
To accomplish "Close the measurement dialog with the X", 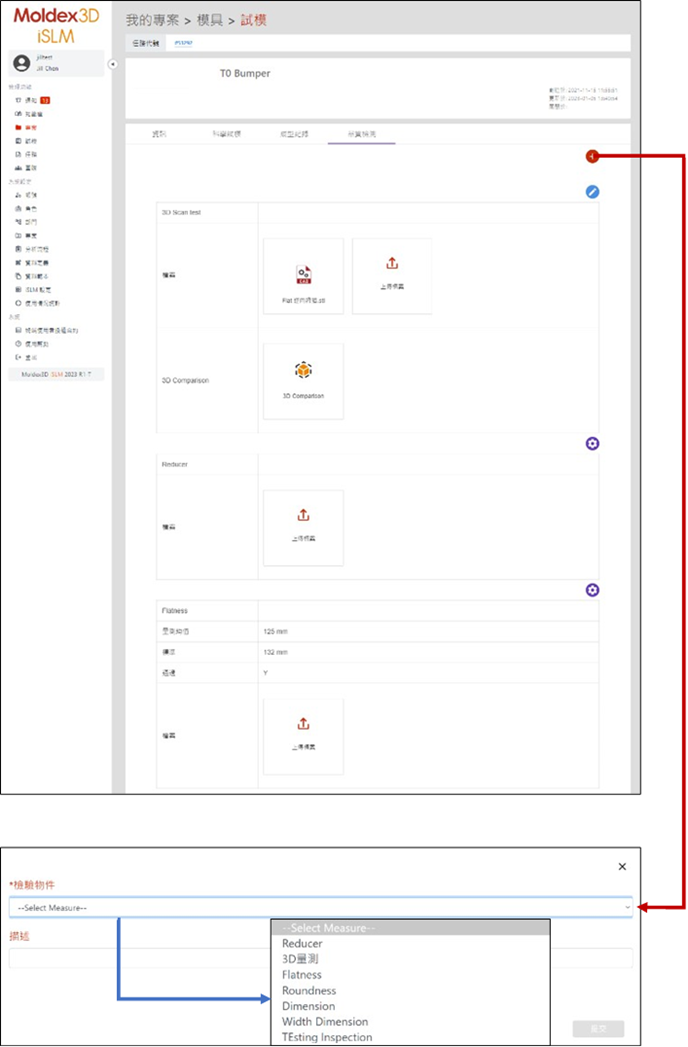I will point(622,867).
